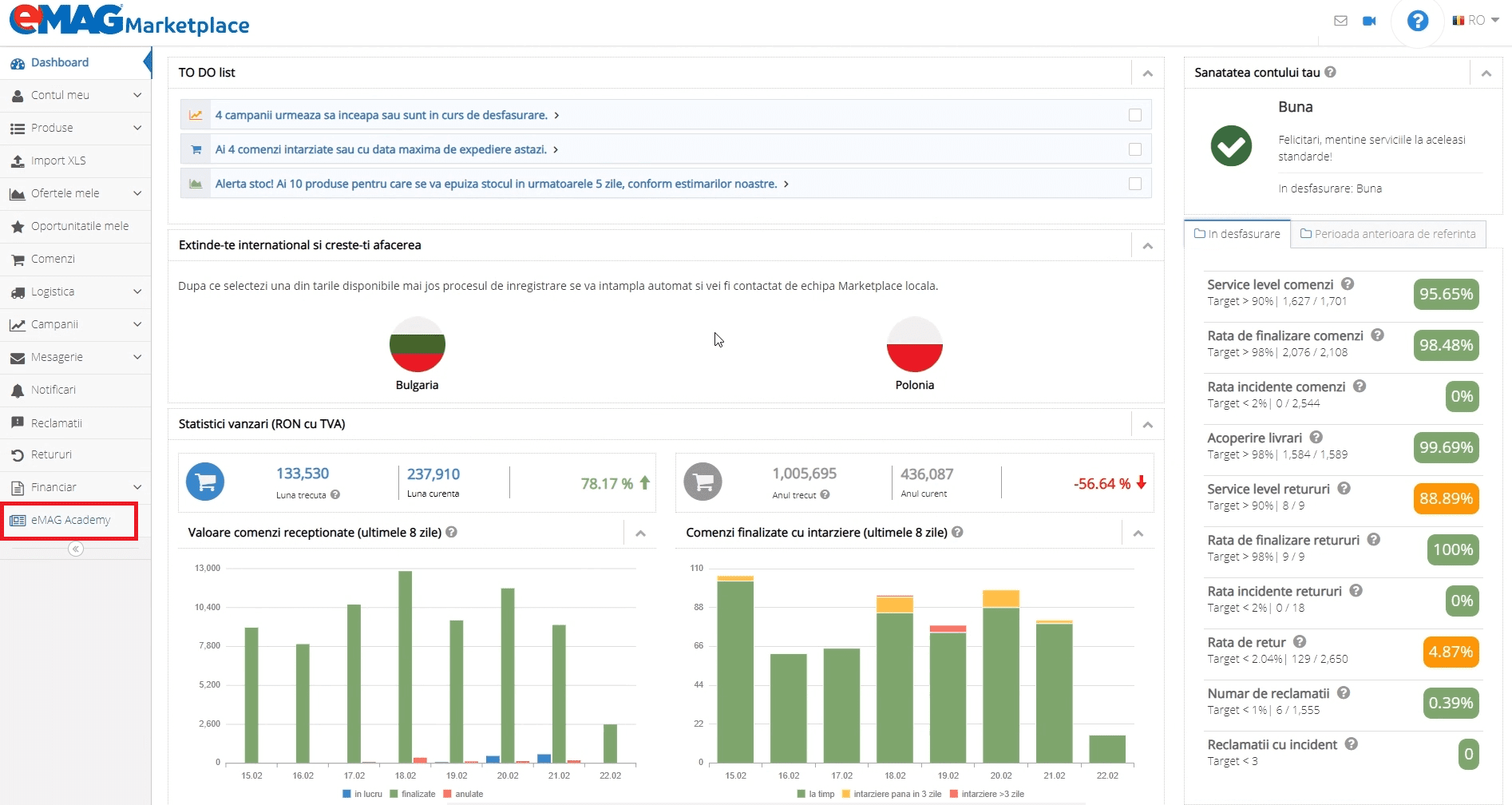Select the Retururi sidebar icon
The image size is (1512, 805).
(17, 454)
